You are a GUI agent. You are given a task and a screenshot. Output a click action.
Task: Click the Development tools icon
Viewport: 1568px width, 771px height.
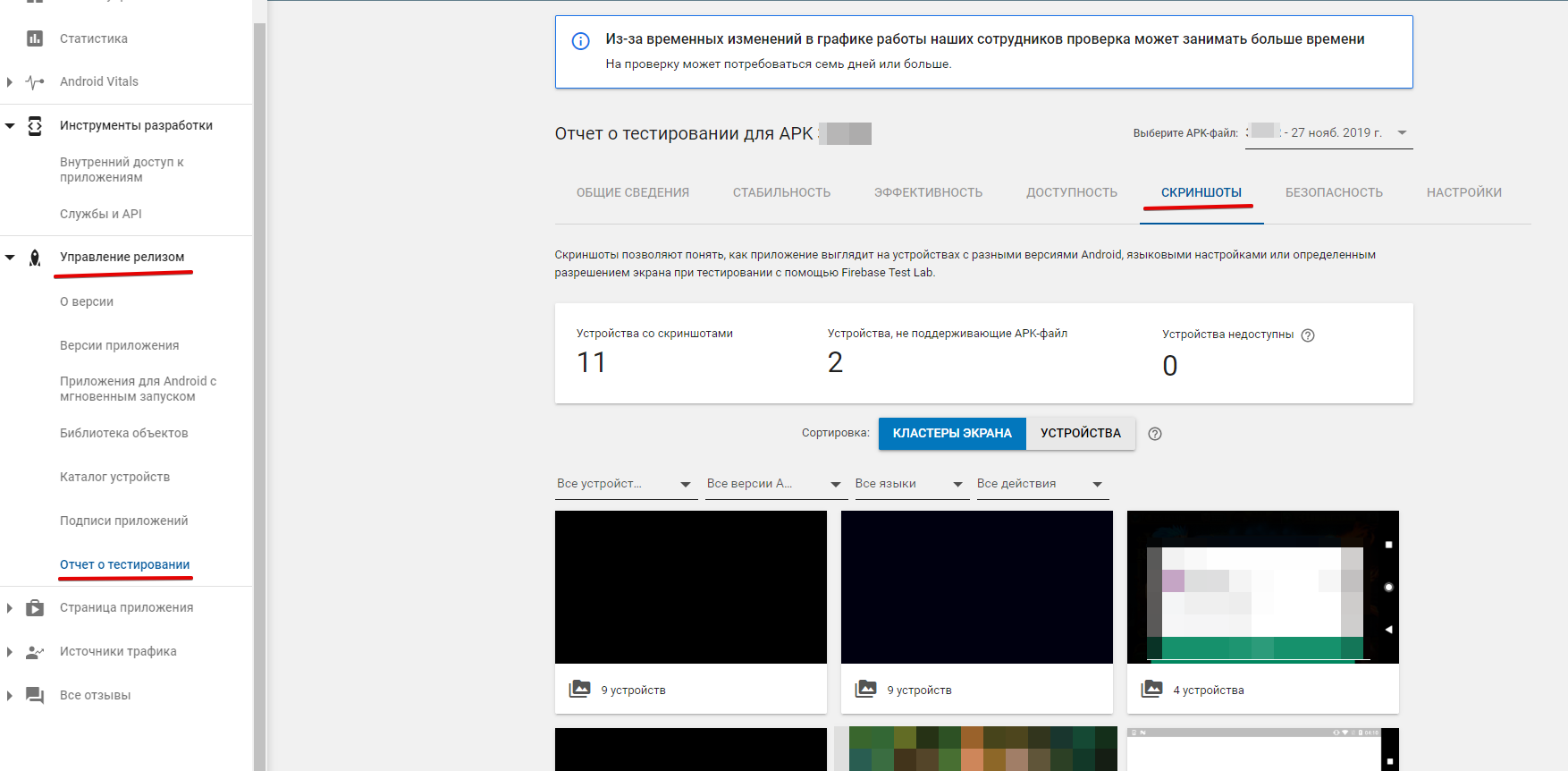(x=35, y=126)
